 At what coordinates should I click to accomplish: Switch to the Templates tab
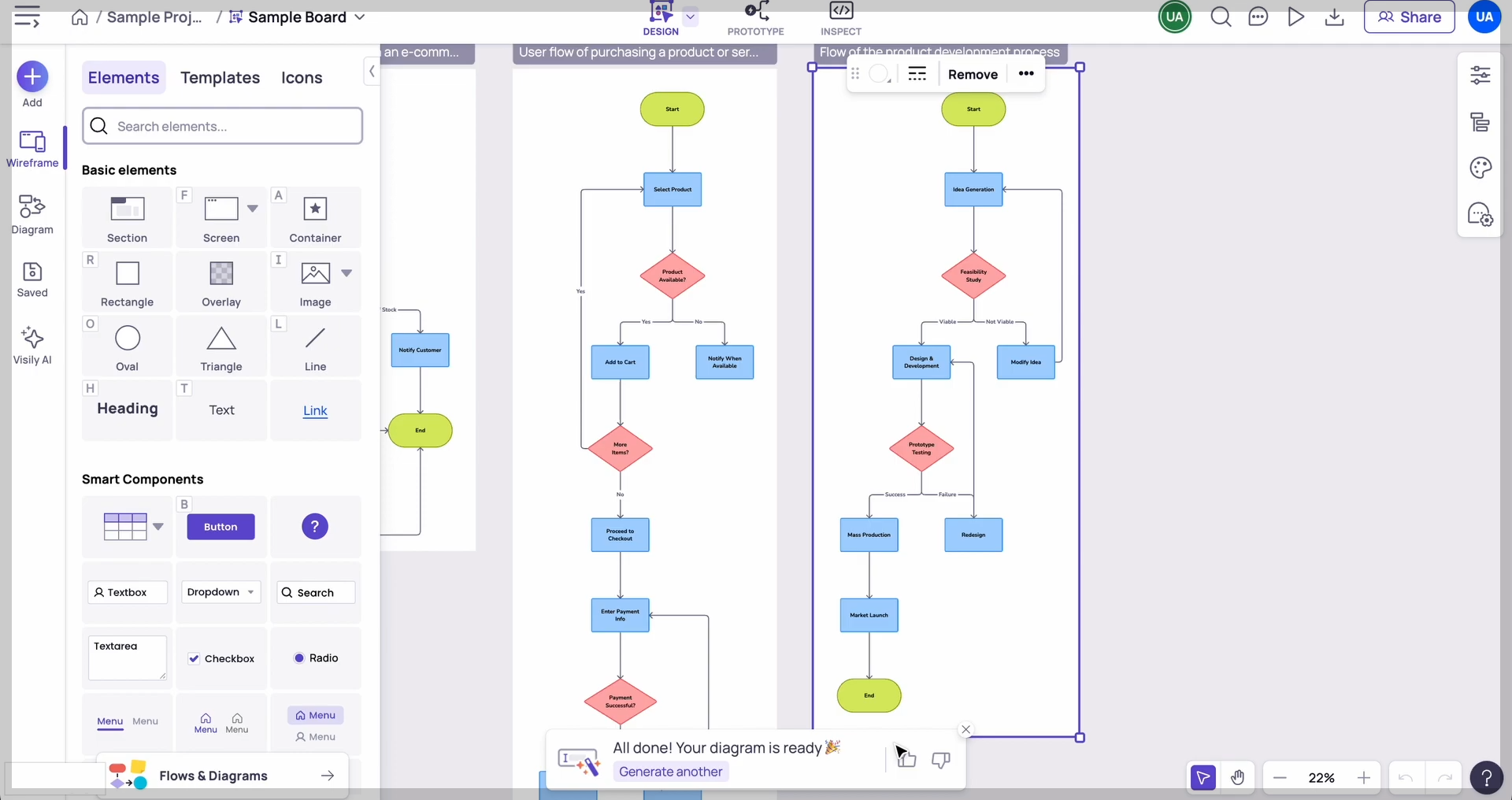(x=220, y=77)
